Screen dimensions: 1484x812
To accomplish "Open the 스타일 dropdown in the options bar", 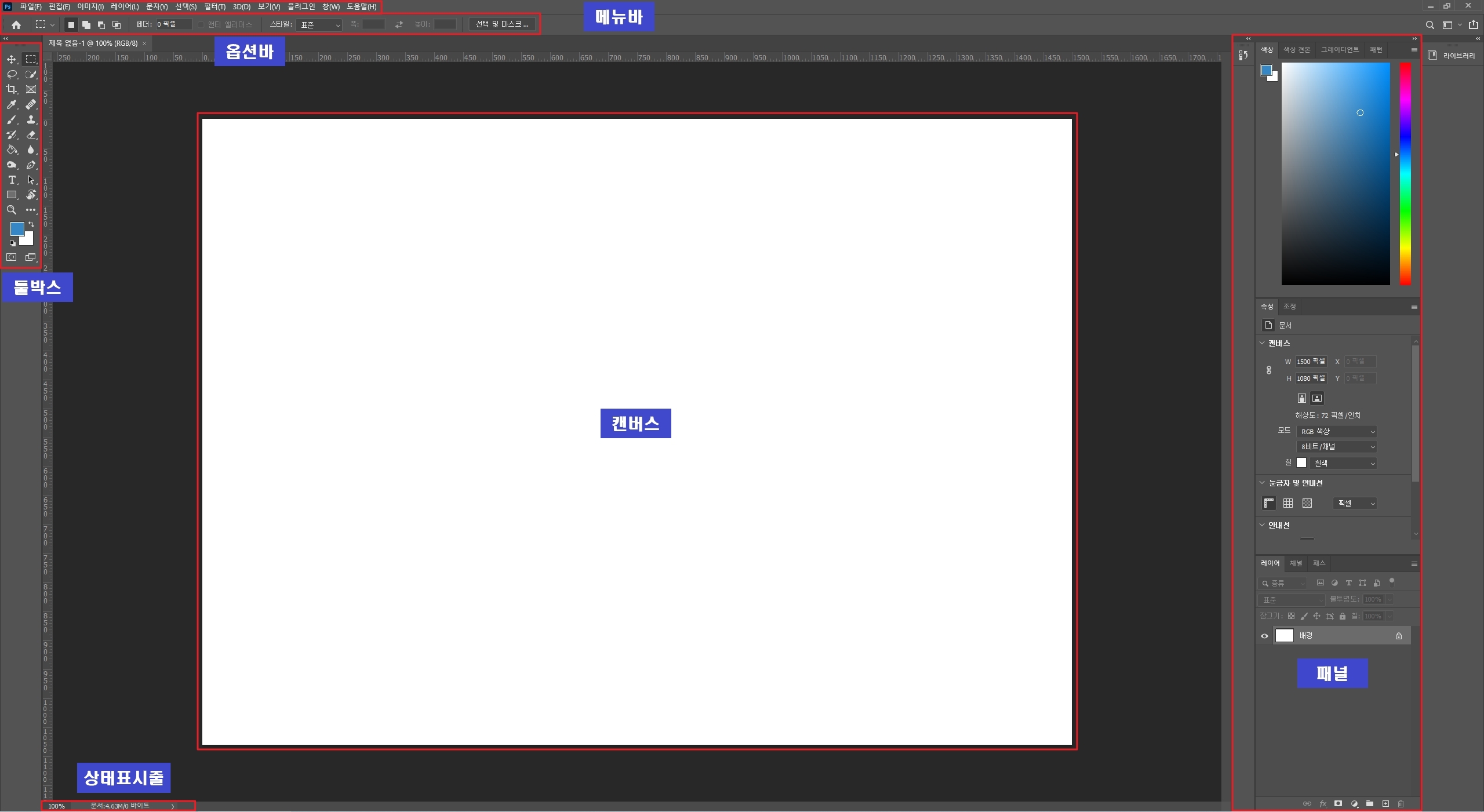I will coord(319,25).
